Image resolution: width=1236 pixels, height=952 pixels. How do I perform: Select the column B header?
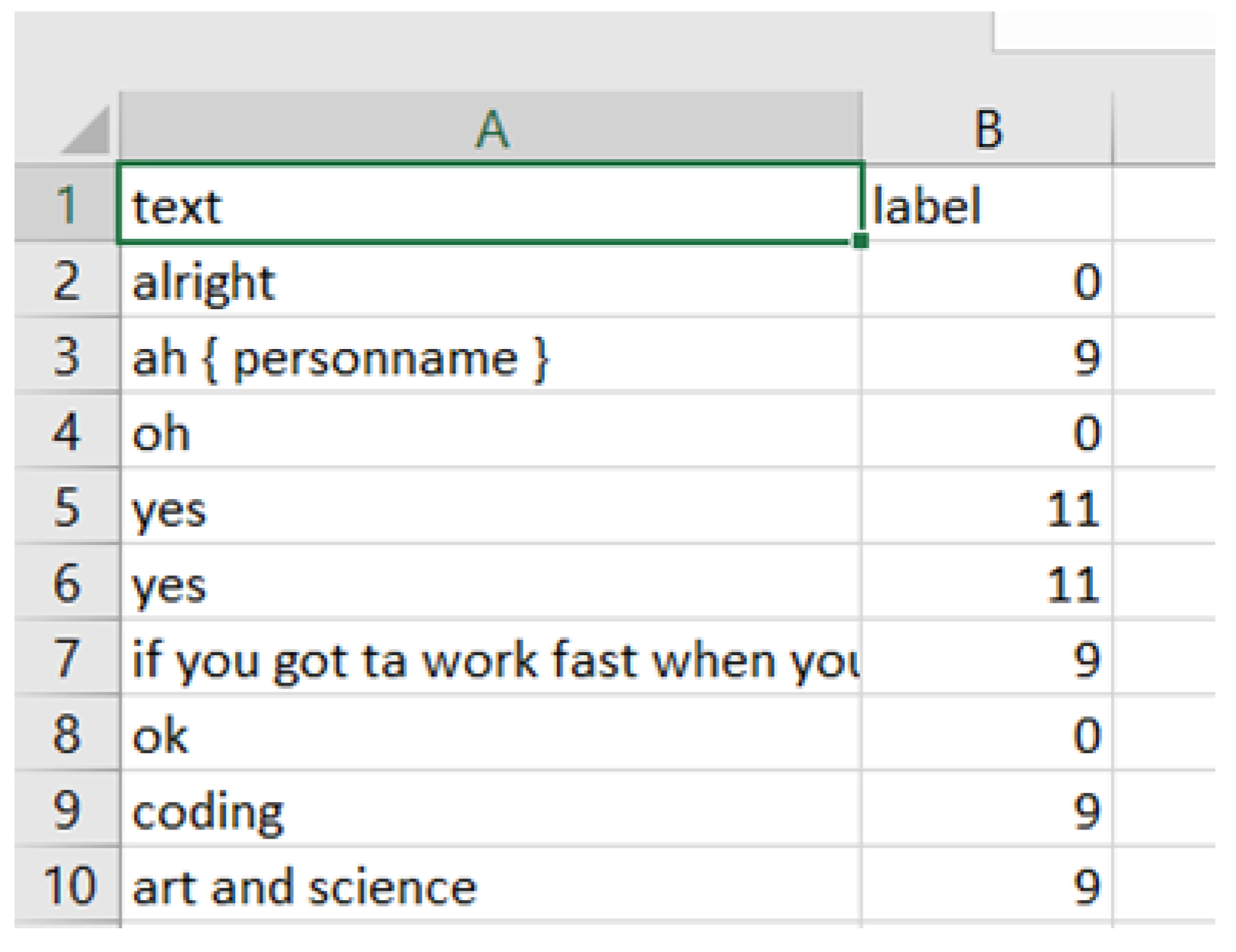[987, 128]
